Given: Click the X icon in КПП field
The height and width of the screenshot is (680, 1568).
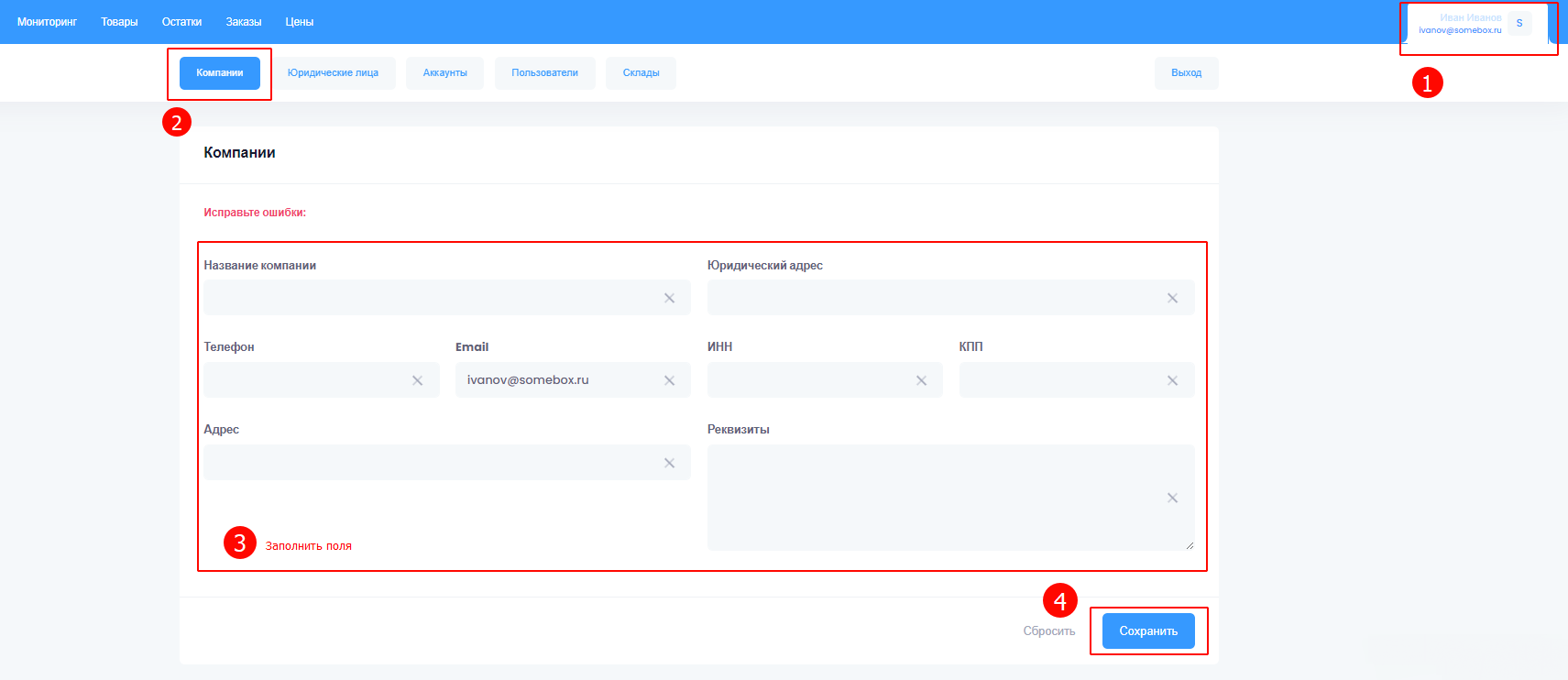Looking at the screenshot, I should coord(1172,380).
